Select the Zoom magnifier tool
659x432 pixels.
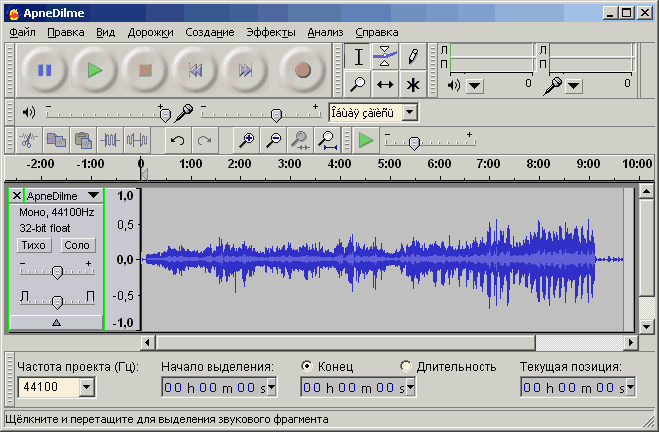click(x=358, y=84)
